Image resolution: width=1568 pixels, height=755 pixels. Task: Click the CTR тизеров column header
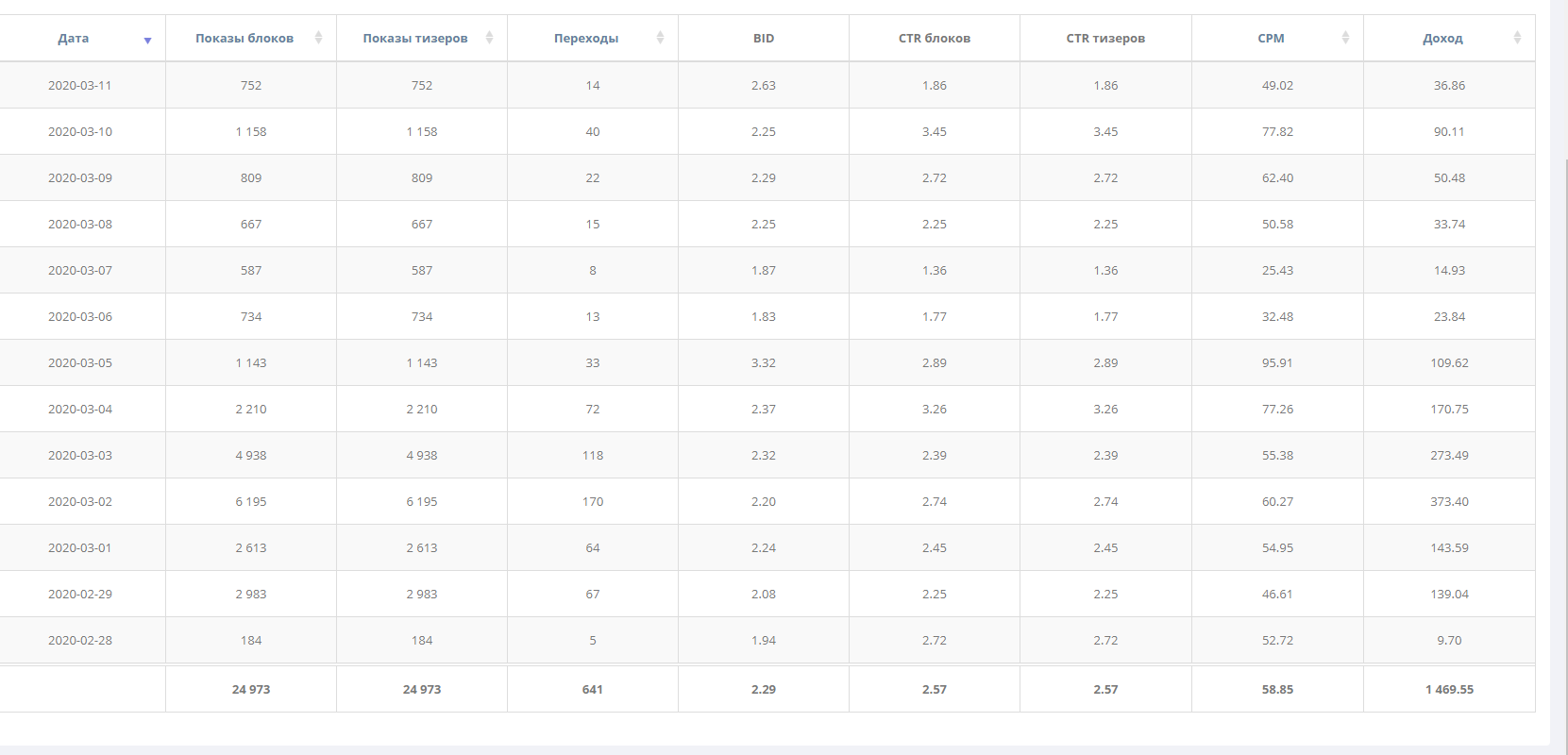coord(1105,39)
